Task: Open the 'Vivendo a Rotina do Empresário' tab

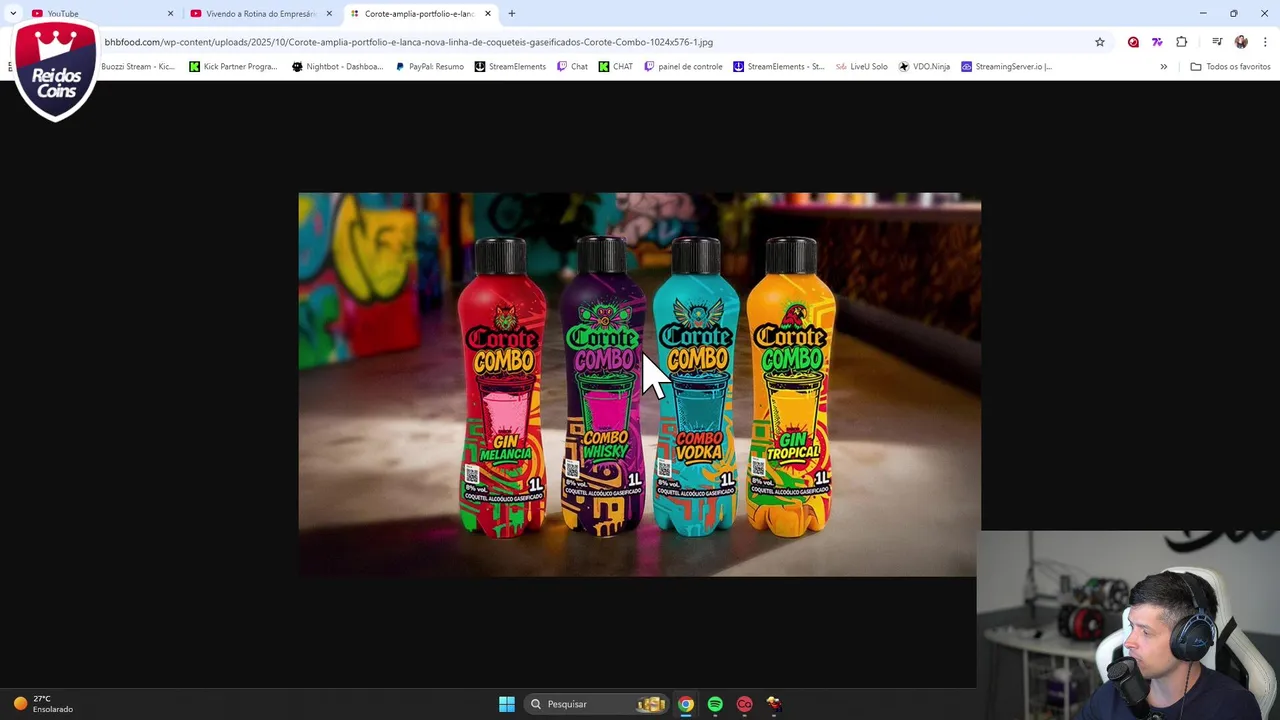Action: click(x=260, y=13)
